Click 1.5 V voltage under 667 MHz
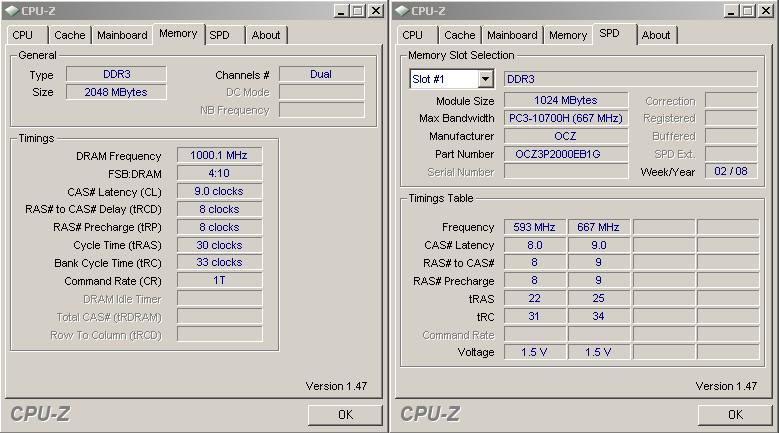Viewport: 779px width, 433px height. tap(599, 352)
